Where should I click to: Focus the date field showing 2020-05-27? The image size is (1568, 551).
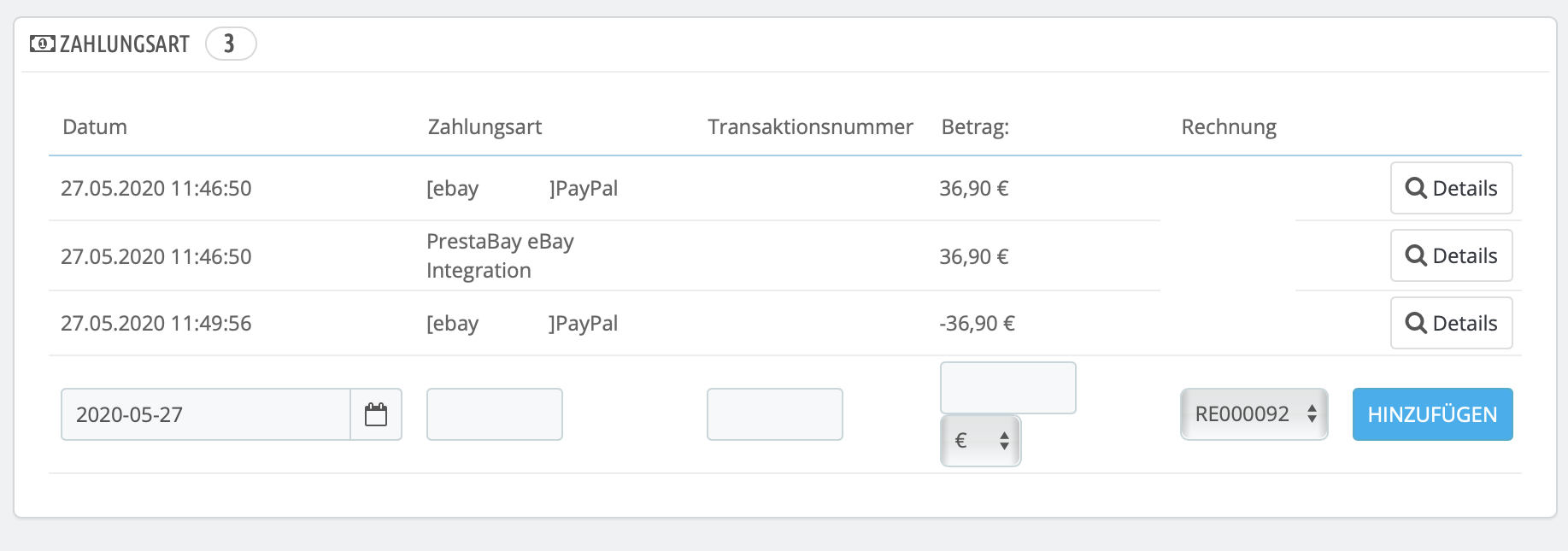[206, 414]
